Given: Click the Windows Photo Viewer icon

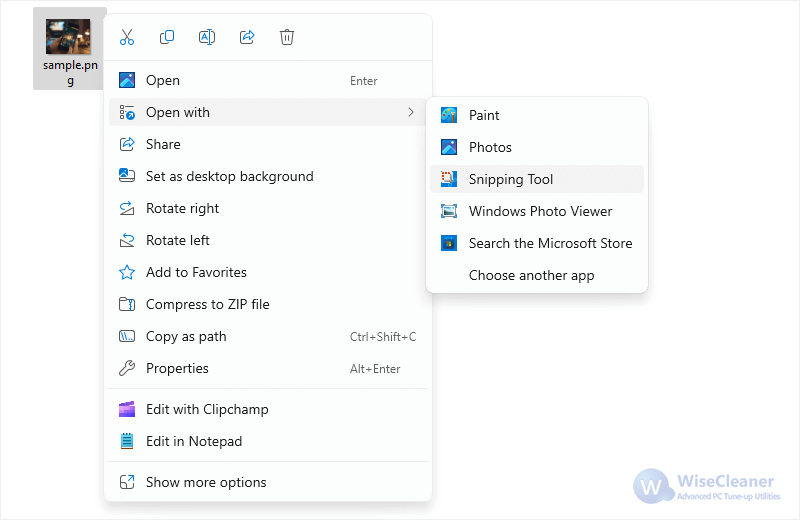Looking at the screenshot, I should pos(449,211).
